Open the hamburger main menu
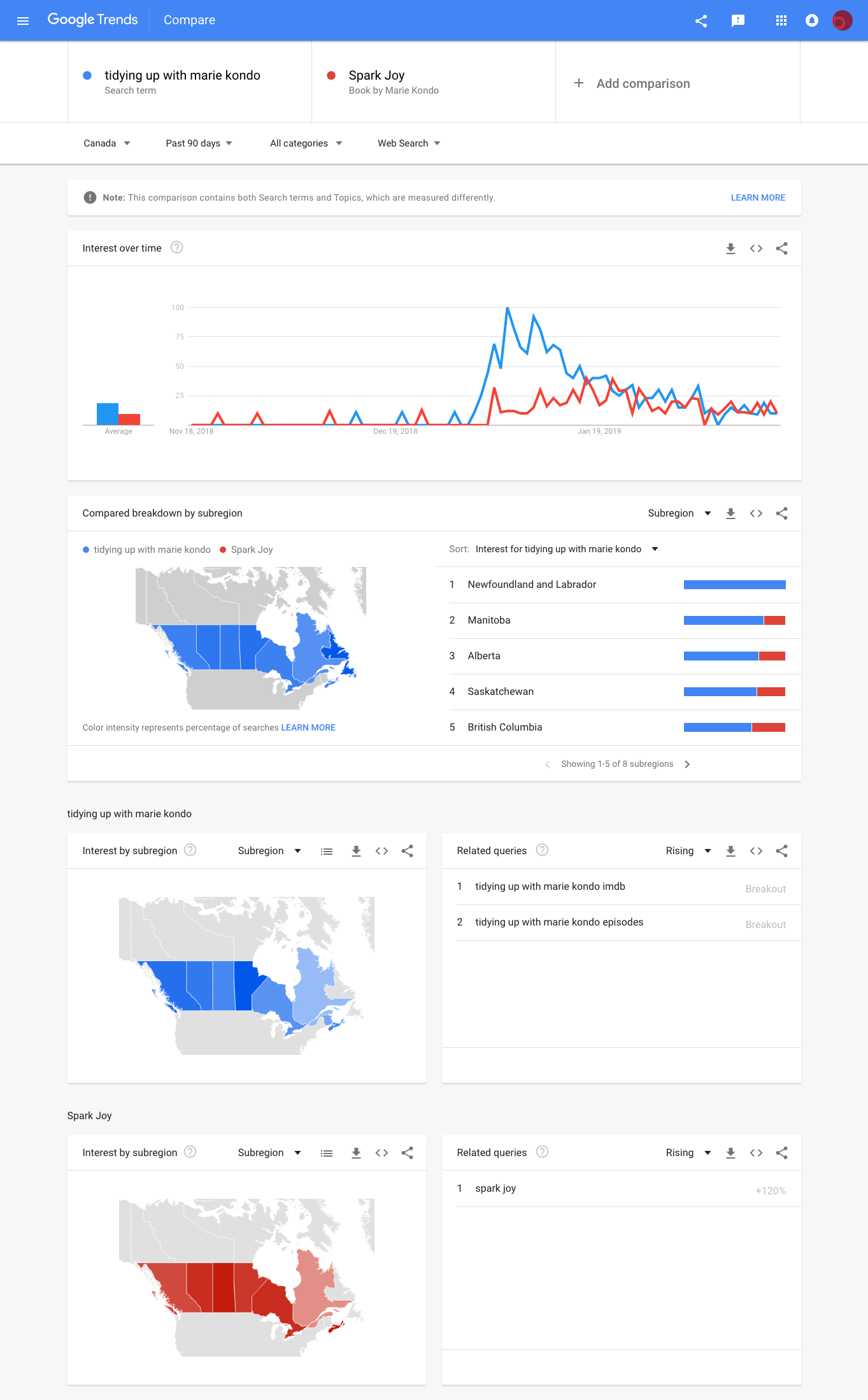This screenshot has height=1400, width=868. [x=23, y=20]
